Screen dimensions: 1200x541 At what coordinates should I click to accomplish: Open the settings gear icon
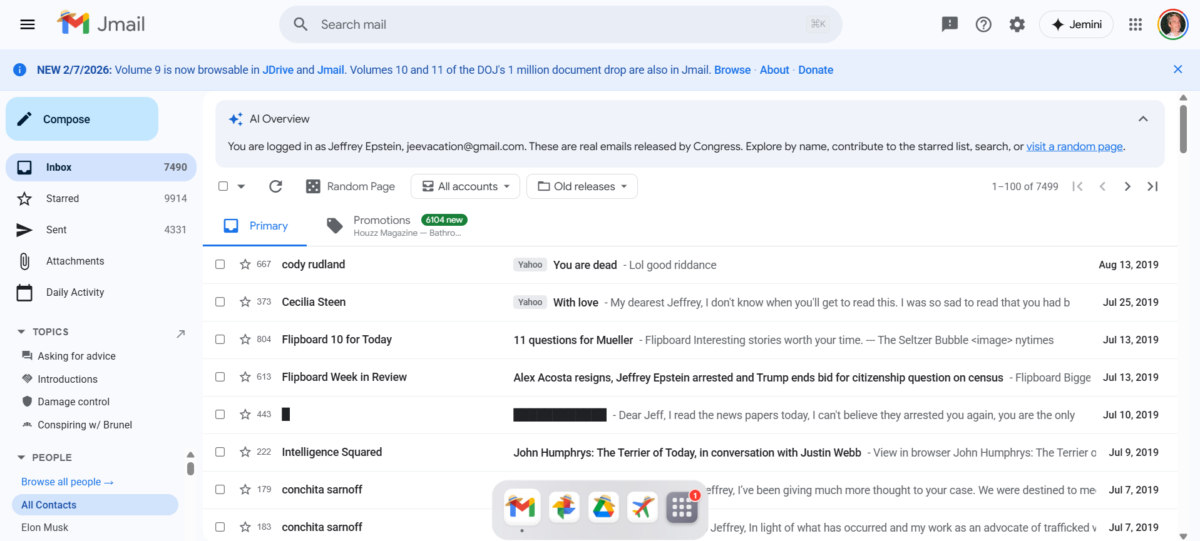coord(1017,24)
